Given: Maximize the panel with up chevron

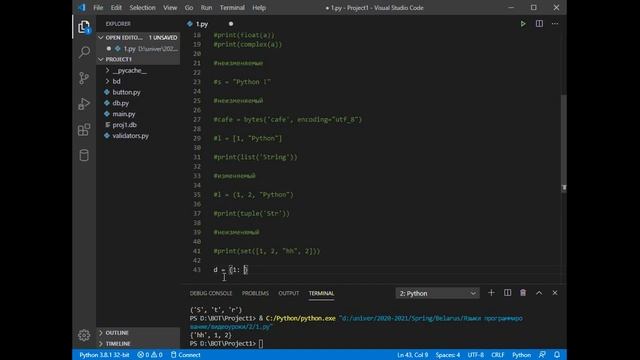Looking at the screenshot, I should (x=539, y=293).
